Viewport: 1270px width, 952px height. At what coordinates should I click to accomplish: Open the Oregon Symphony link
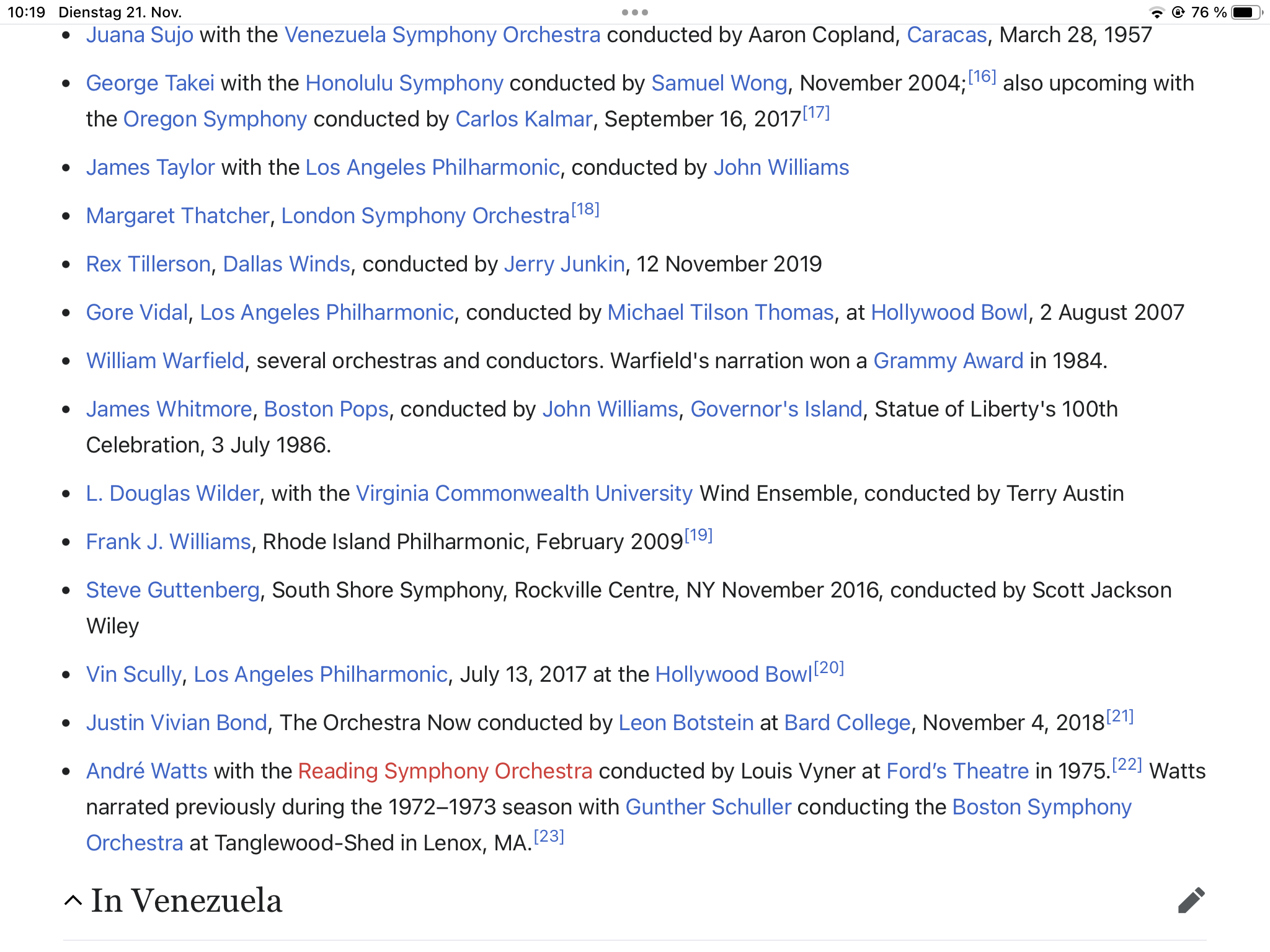click(215, 119)
